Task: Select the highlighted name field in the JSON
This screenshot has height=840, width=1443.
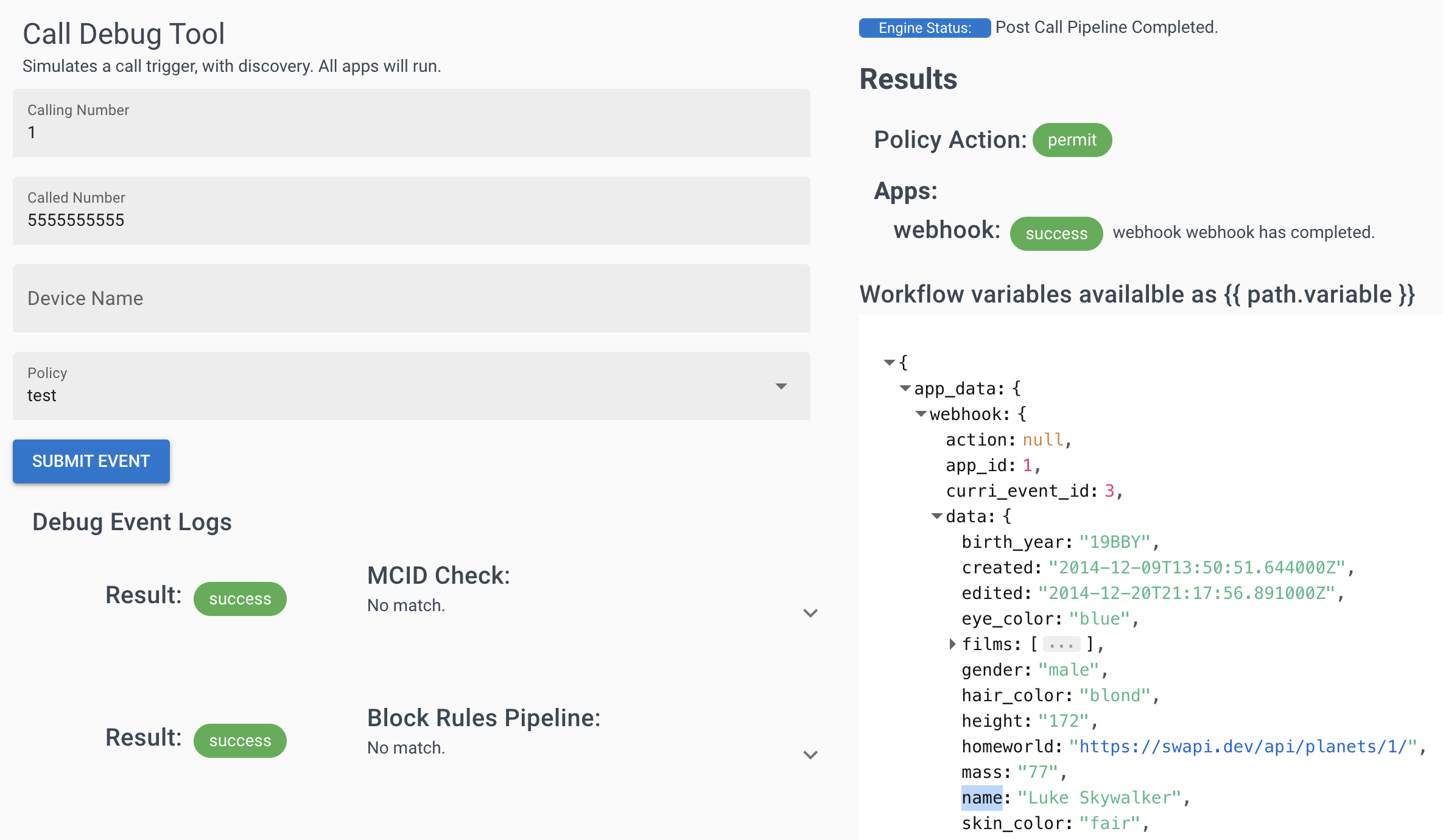Action: point(981,797)
